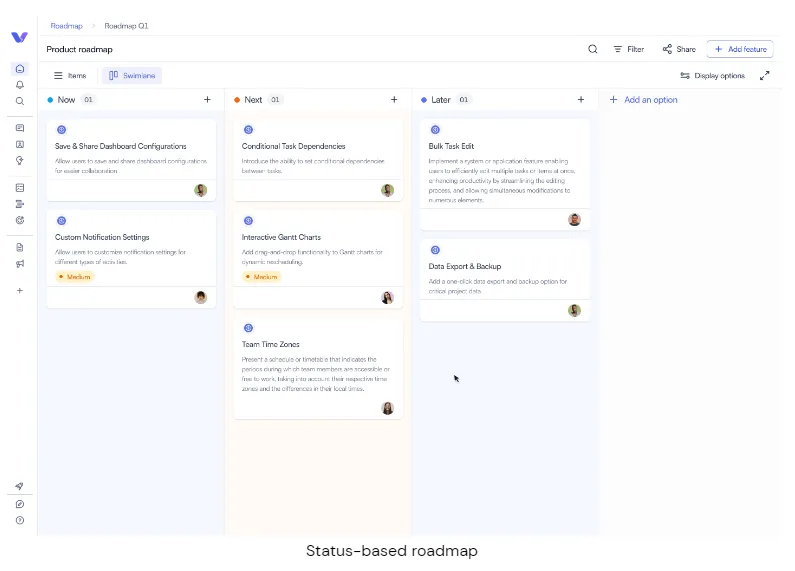The width and height of the screenshot is (795, 571).
Task: Click the count badge beside Now
Action: pyautogui.click(x=88, y=99)
